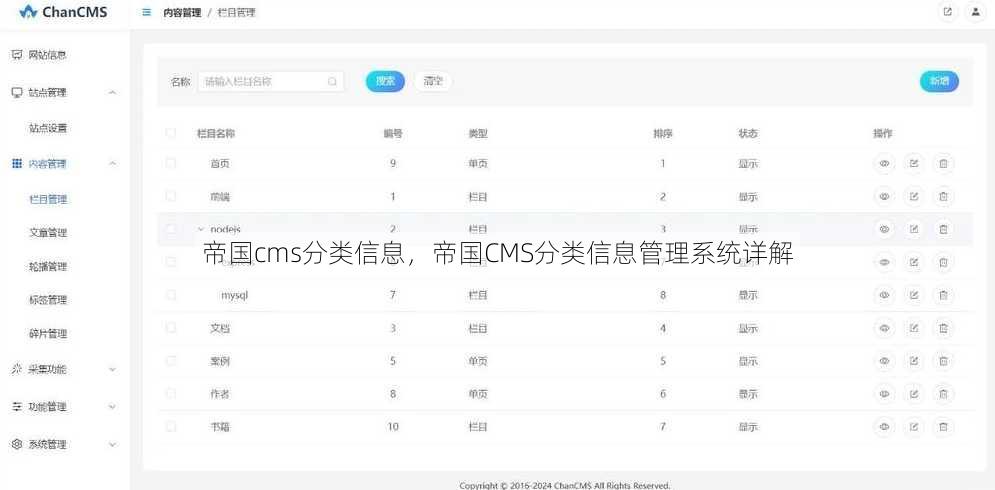Tick the checkbox for 首页 row
Viewport: 995px width, 490px height.
(170, 163)
